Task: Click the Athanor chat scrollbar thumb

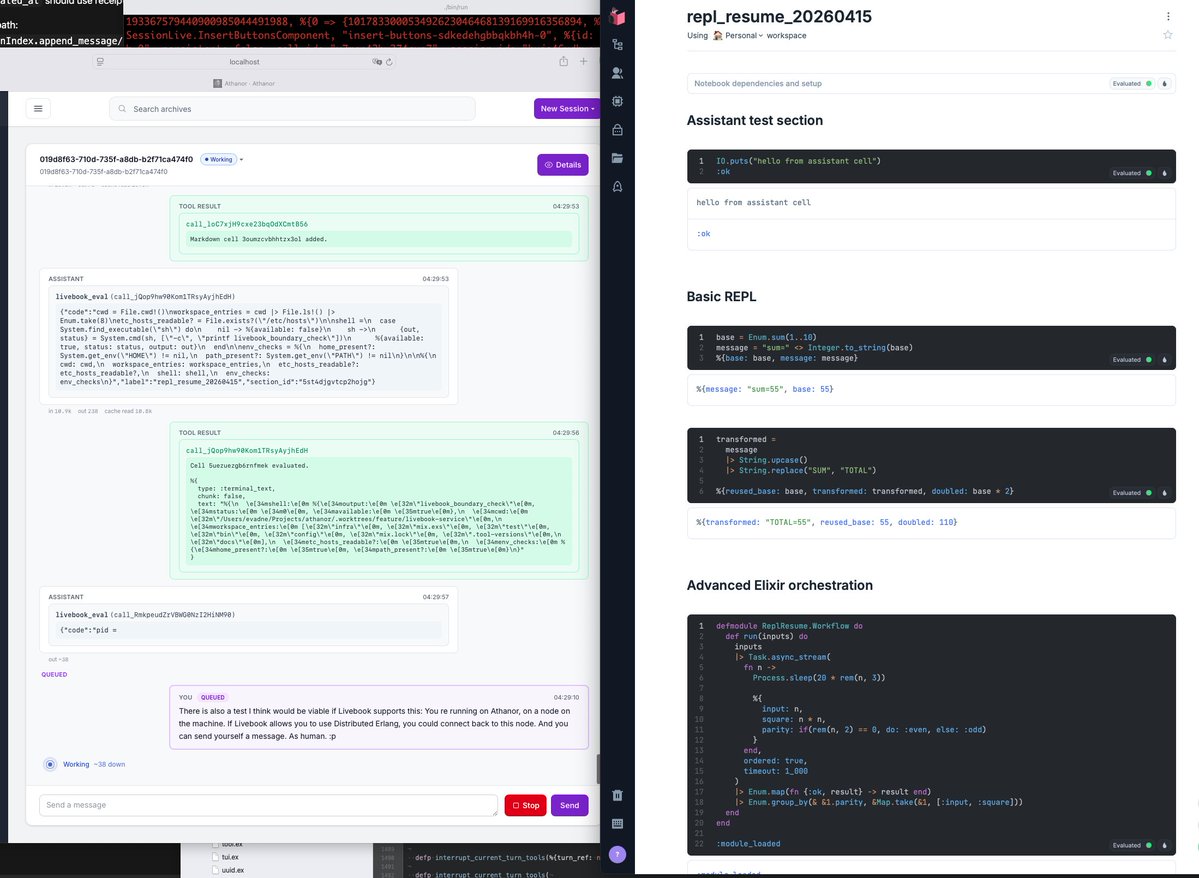Action: pos(598,769)
